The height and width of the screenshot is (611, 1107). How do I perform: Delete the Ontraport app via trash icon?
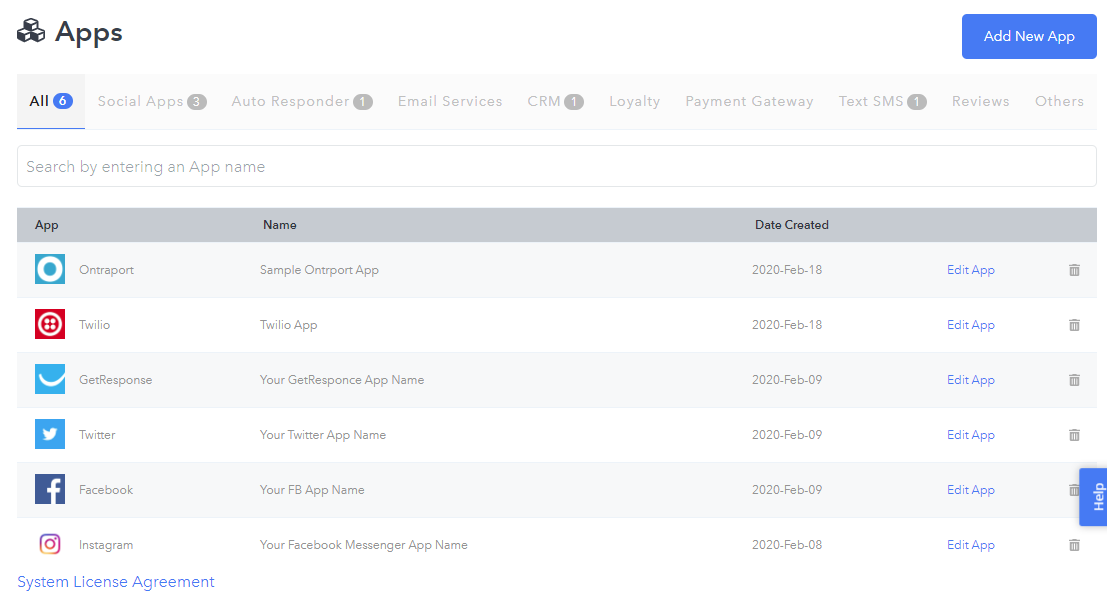point(1074,270)
